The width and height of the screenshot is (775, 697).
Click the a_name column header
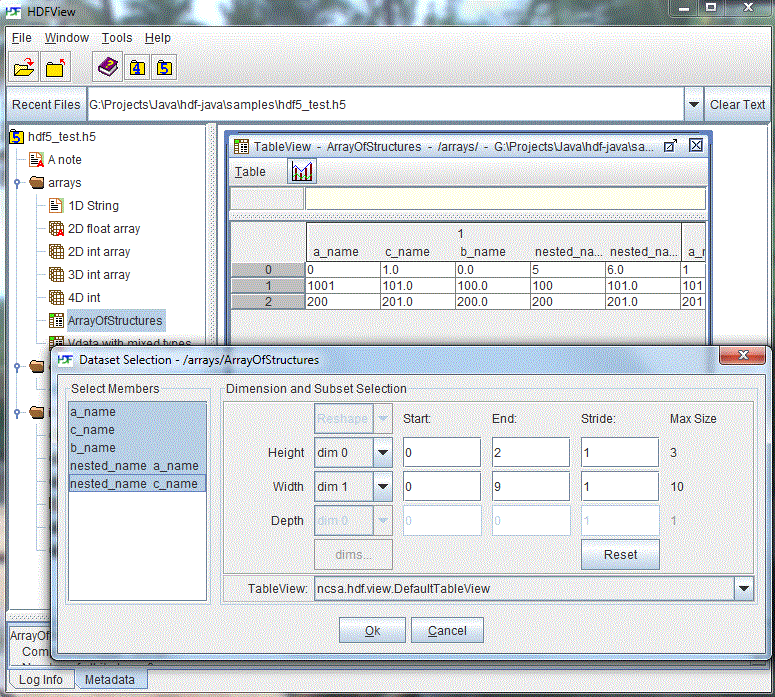point(336,252)
